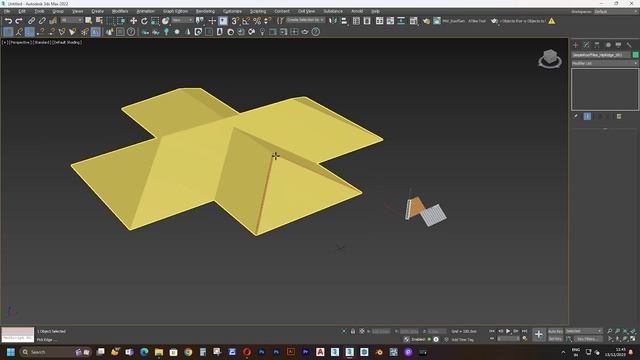Open the key filter Selected dropdown
The image size is (640, 360).
(584, 331)
